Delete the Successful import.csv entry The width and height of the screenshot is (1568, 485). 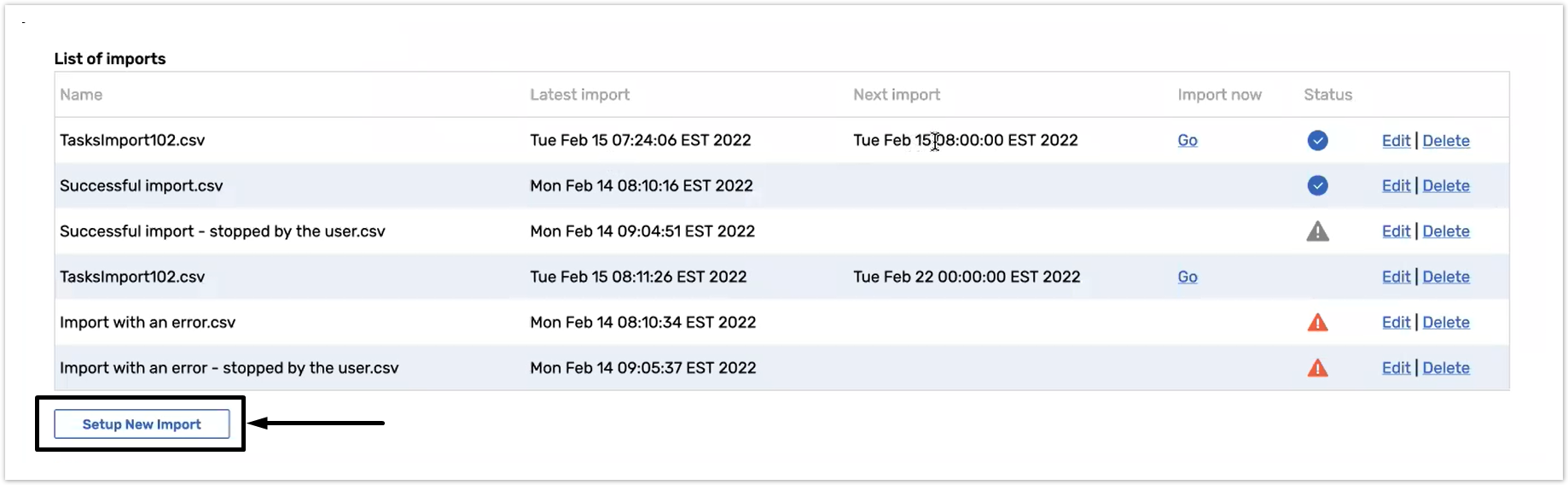coord(1445,186)
